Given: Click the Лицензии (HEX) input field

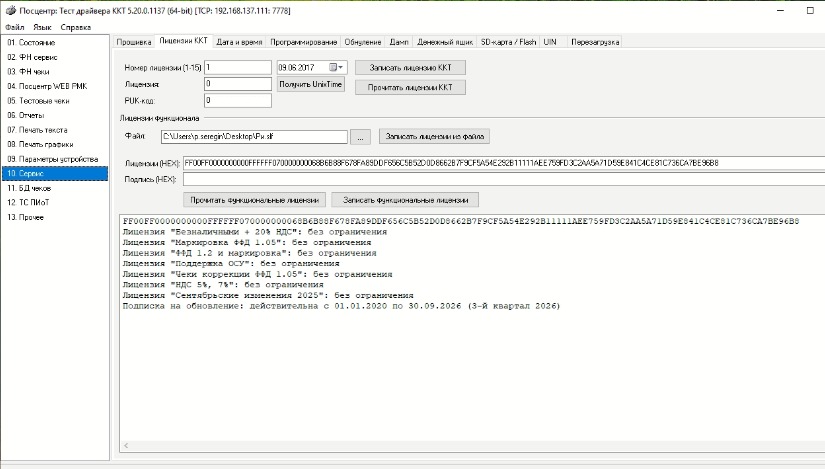Looking at the screenshot, I should coord(504,163).
